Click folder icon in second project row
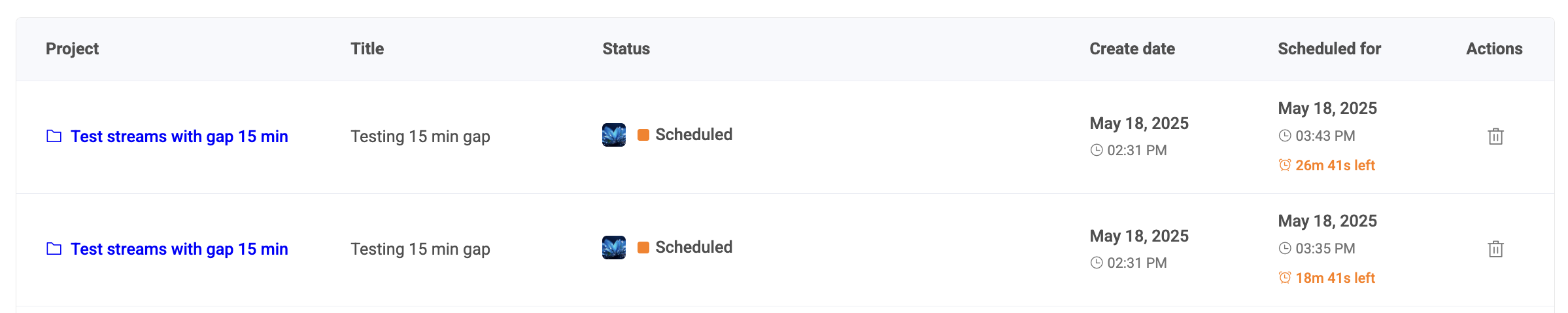Screen dimensions: 1568x313 54,249
